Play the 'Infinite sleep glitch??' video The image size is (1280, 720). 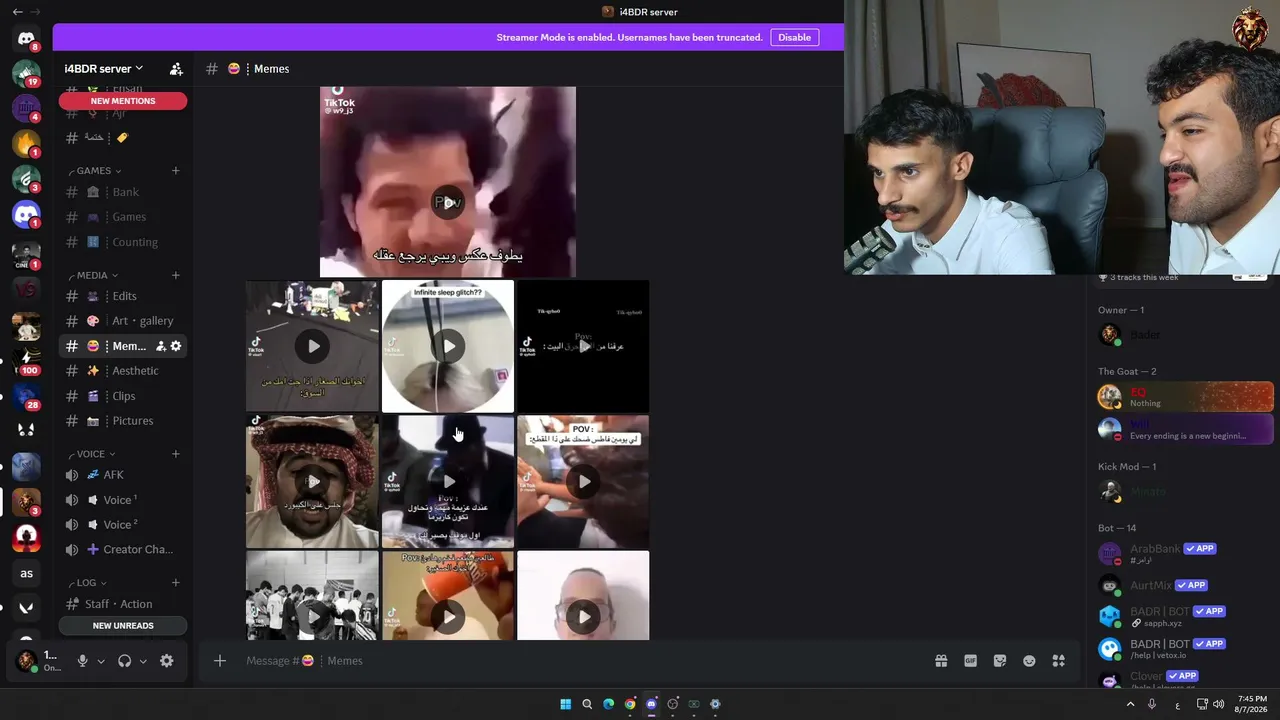tap(448, 346)
